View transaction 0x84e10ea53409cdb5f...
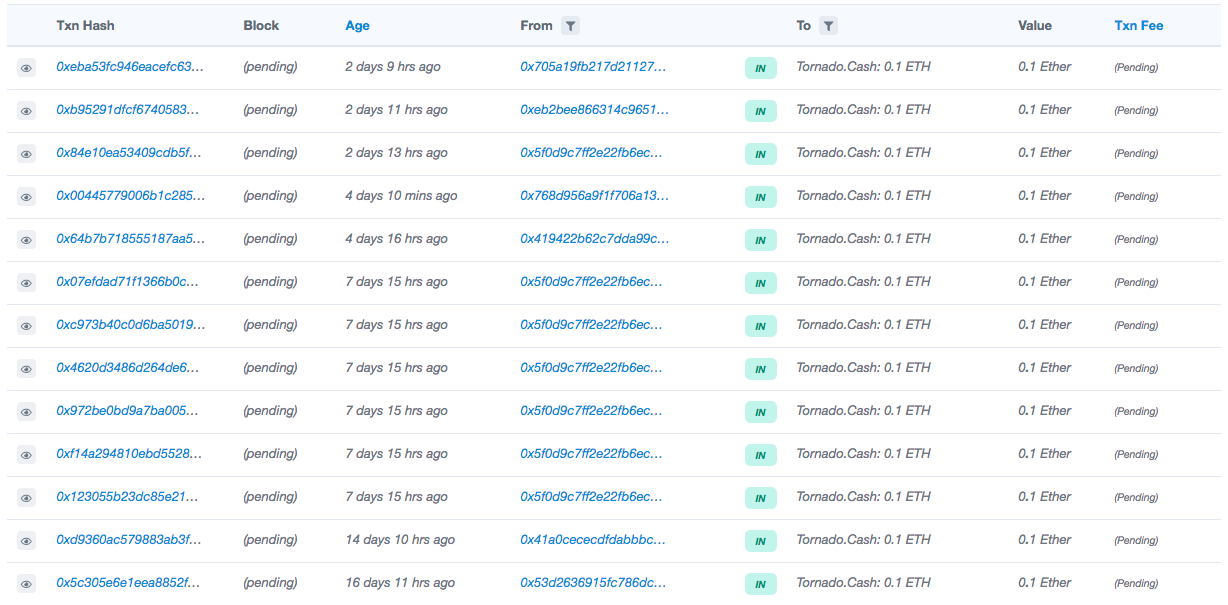This screenshot has height=605, width=1228. tap(130, 153)
